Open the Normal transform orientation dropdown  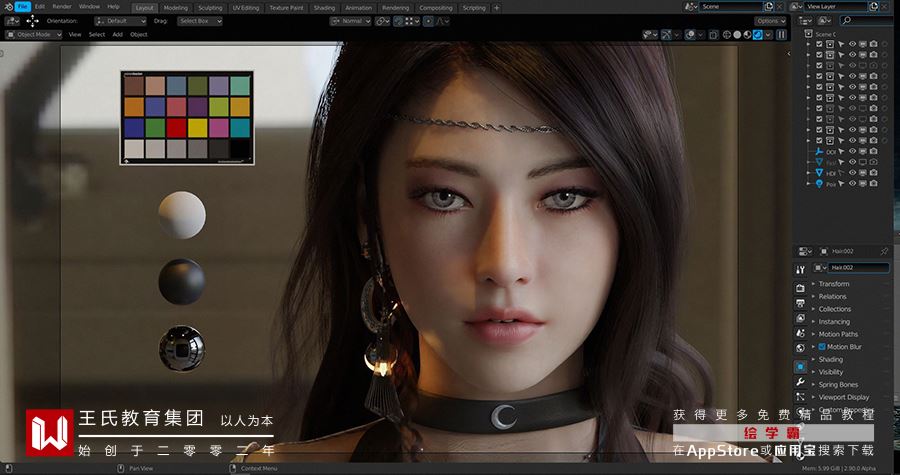pos(351,21)
